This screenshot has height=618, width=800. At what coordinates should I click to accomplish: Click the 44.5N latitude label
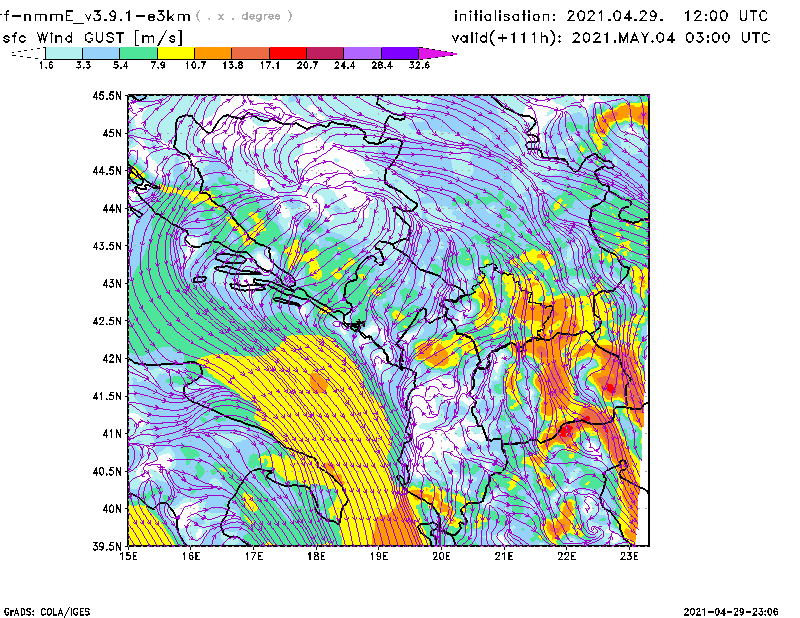pyautogui.click(x=107, y=170)
